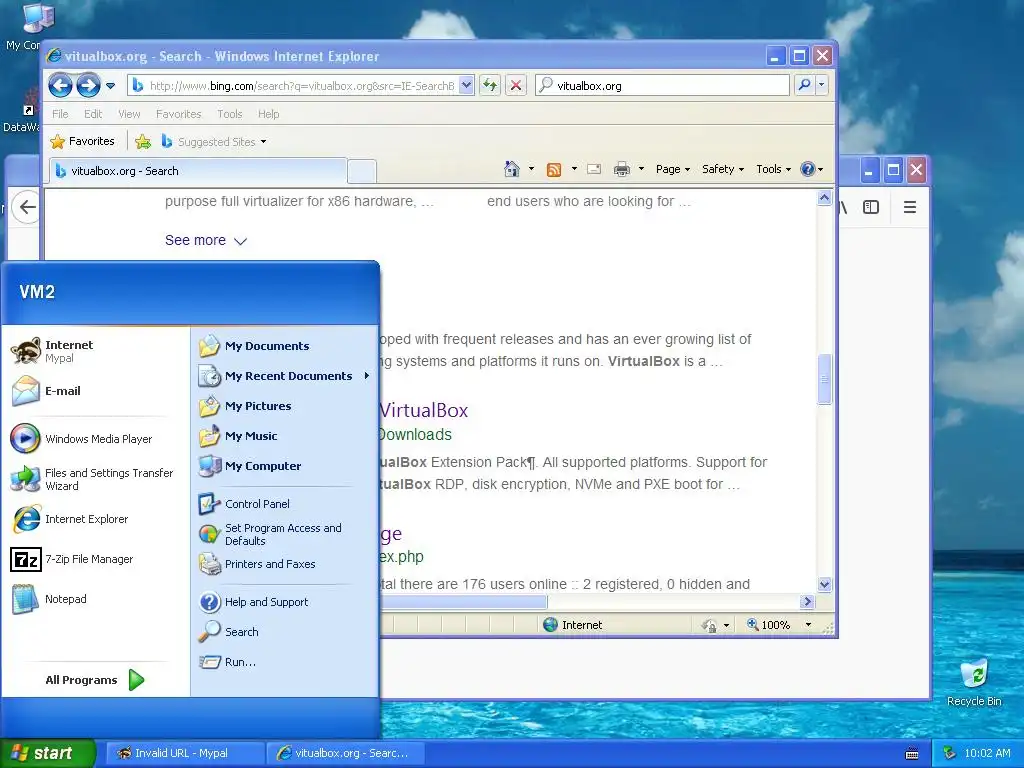1024x768 pixels.
Task: Open 7-Zip File Manager
Action: 97,559
